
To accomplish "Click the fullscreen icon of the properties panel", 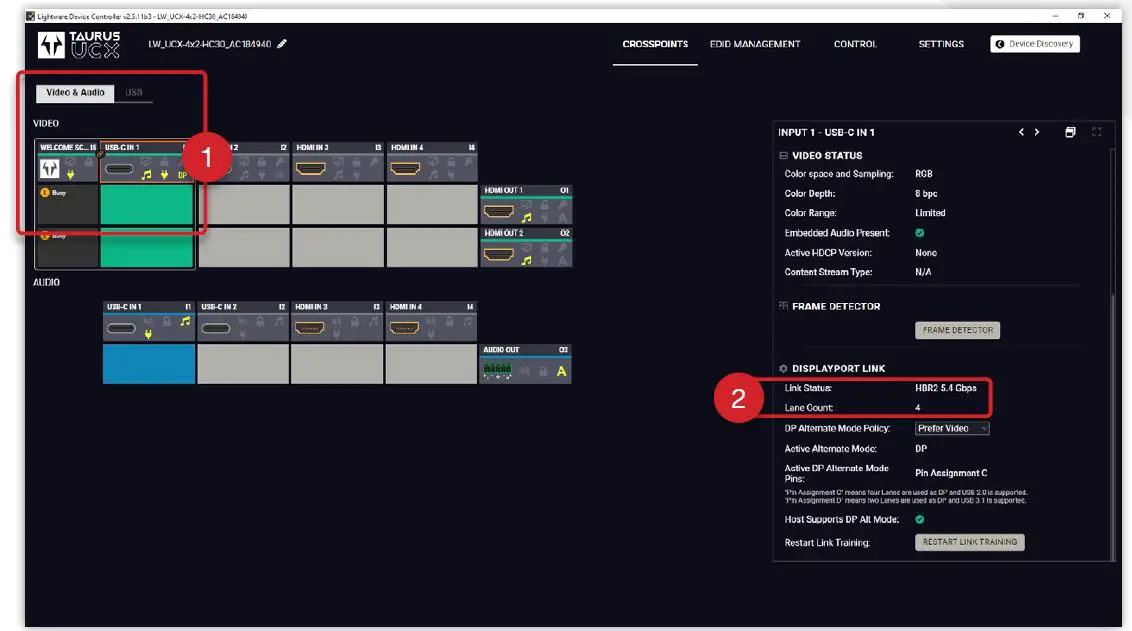I will click(1097, 132).
